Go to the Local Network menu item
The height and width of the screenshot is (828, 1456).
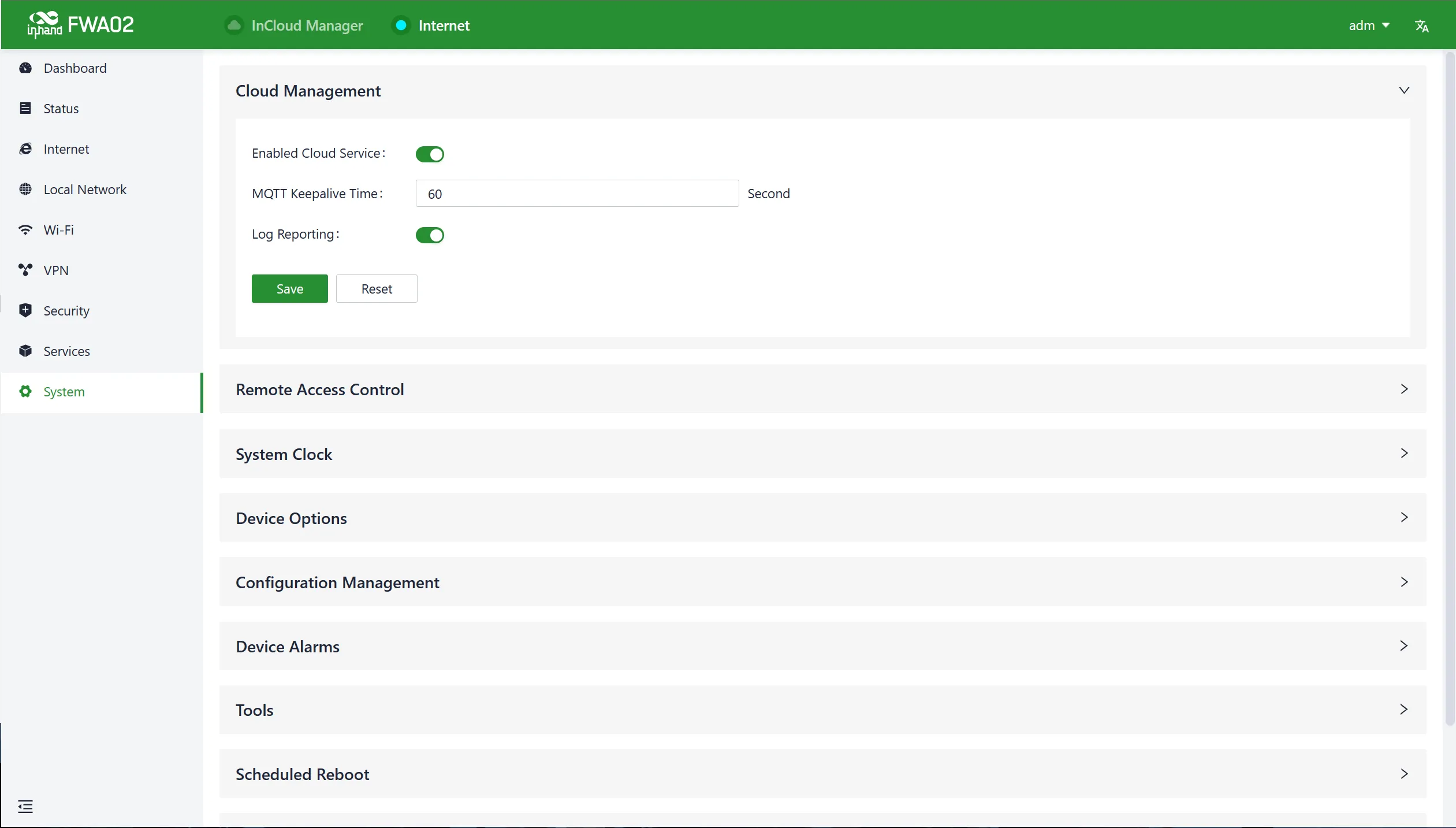[102, 190]
